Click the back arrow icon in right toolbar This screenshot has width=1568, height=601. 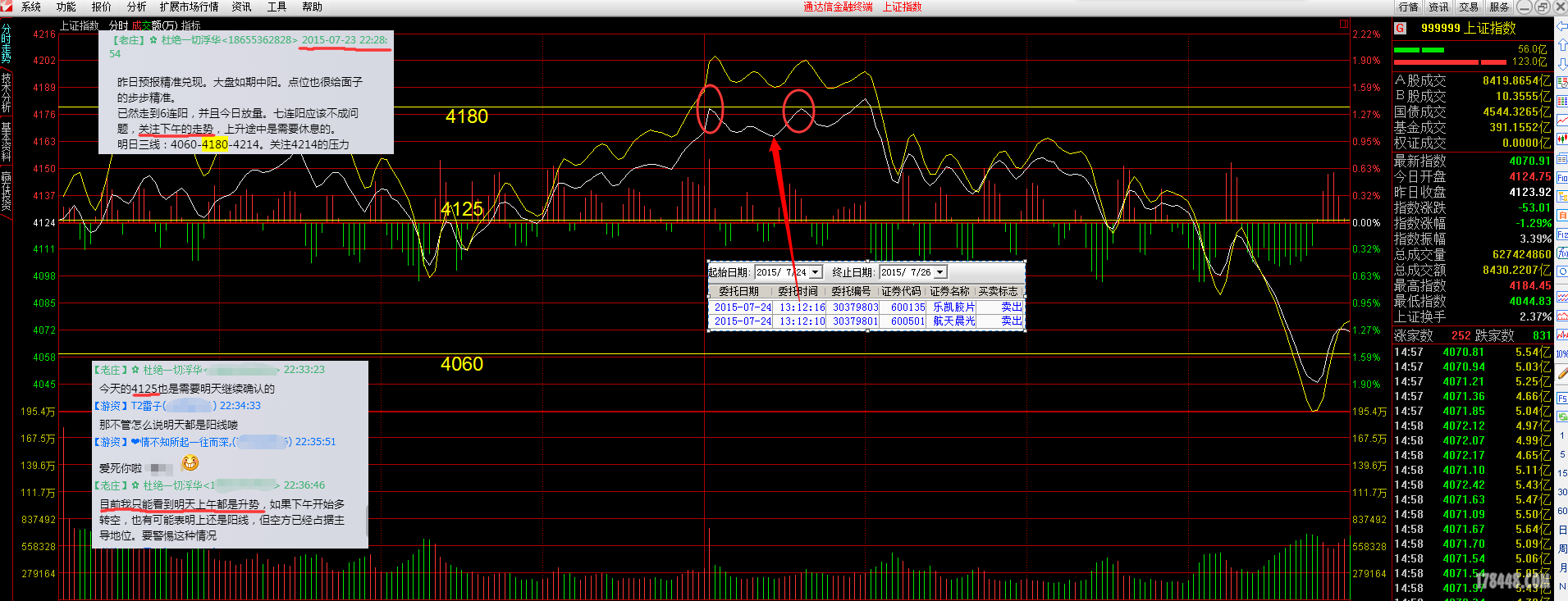tap(1561, 27)
